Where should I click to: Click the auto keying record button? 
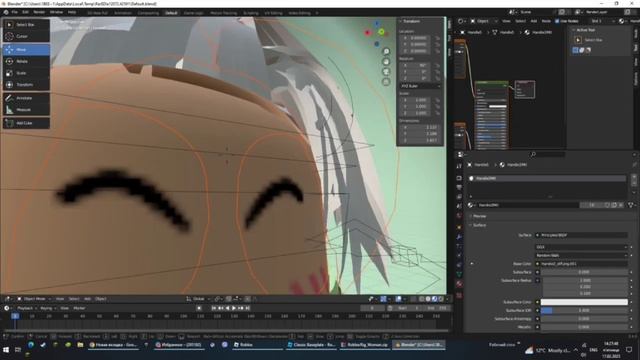[x=199, y=308]
